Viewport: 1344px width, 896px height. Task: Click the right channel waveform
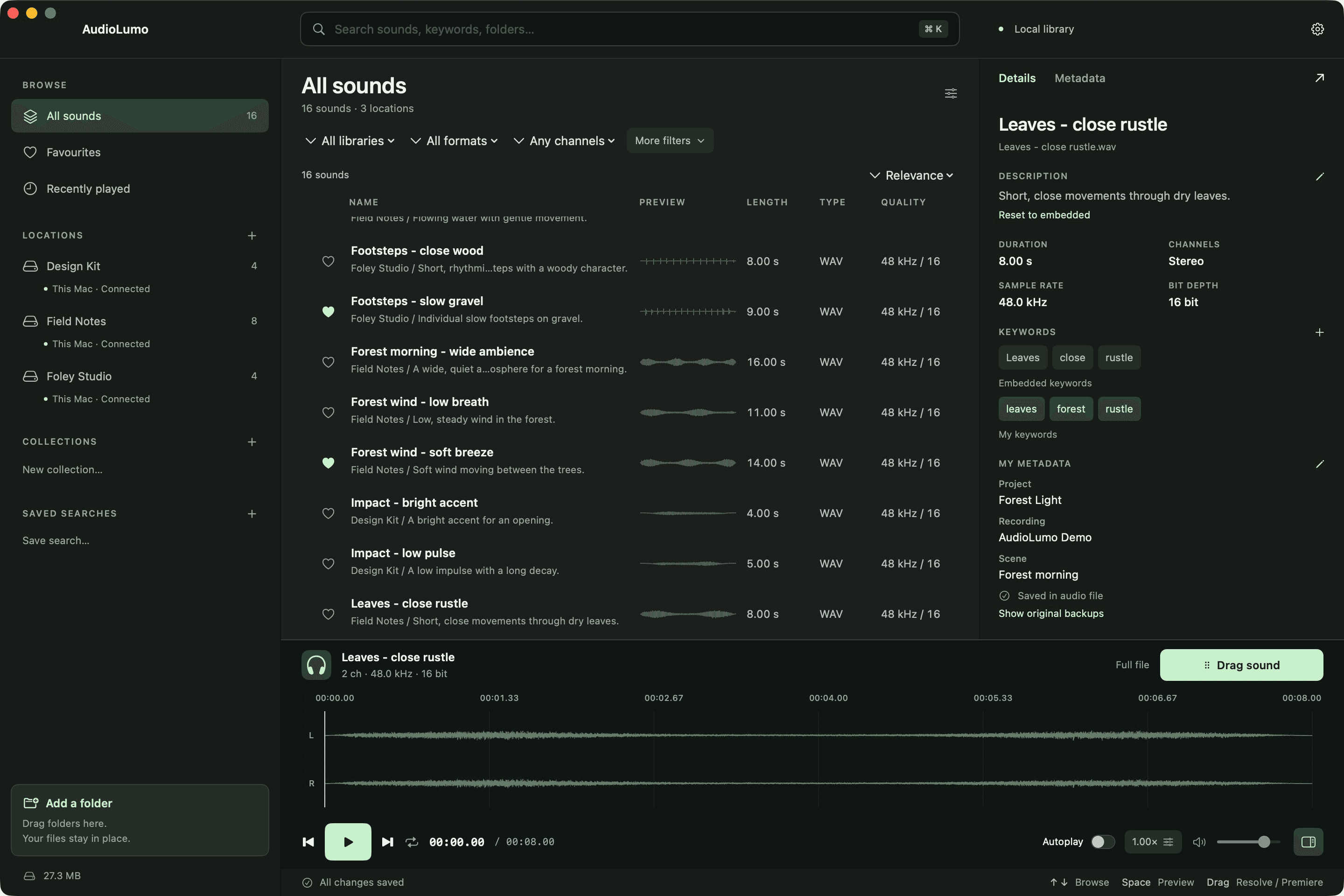pyautogui.click(x=818, y=784)
